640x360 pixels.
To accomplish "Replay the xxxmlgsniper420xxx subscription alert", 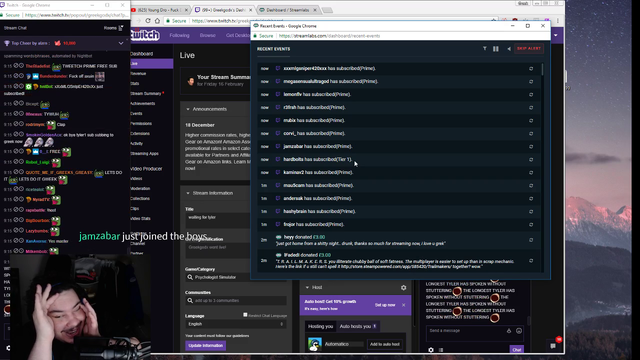I will pyautogui.click(x=531, y=69).
